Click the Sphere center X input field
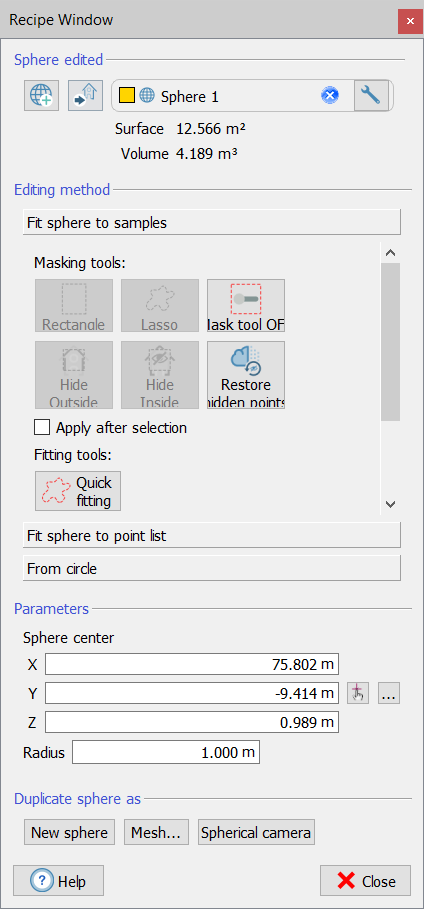 pyautogui.click(x=192, y=664)
